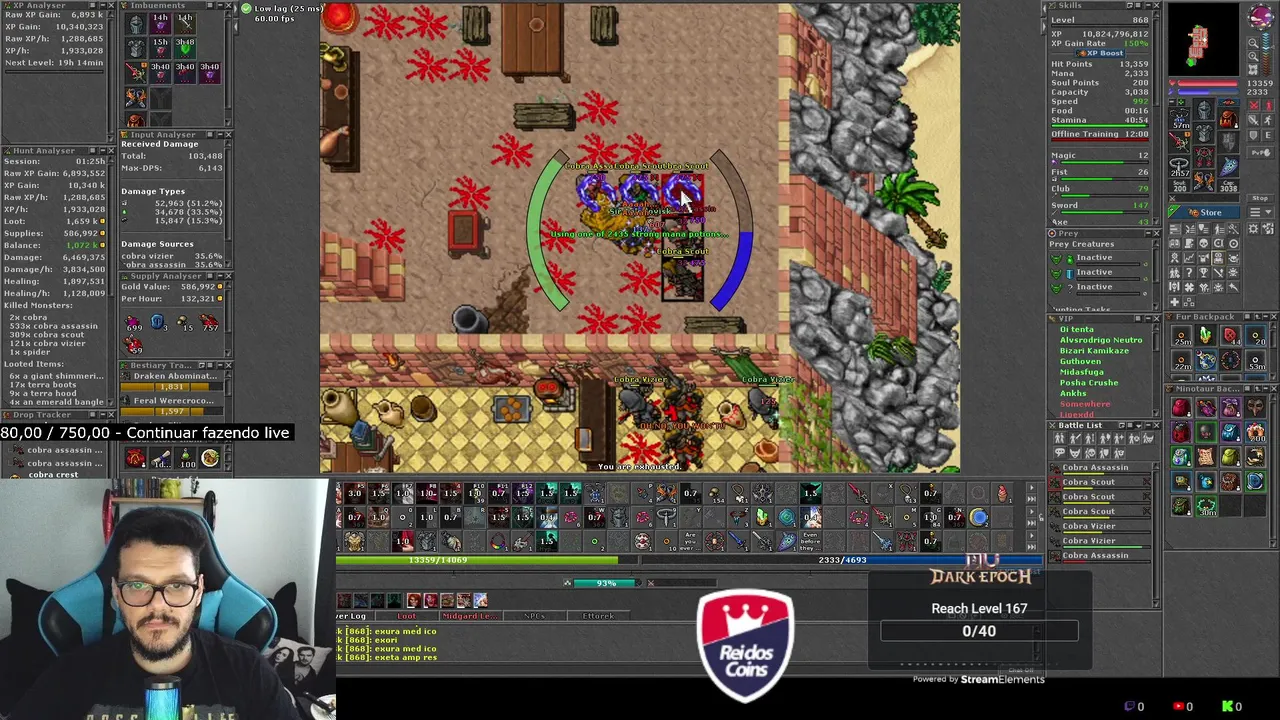The height and width of the screenshot is (720, 1280).
Task: Click supply item with 699 count
Action: coord(133,323)
